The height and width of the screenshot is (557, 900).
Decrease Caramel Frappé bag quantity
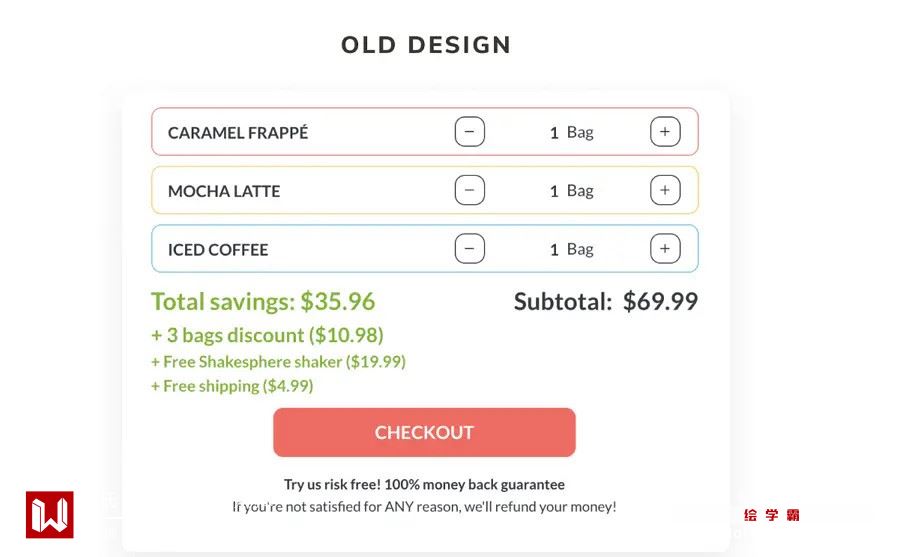pos(470,132)
